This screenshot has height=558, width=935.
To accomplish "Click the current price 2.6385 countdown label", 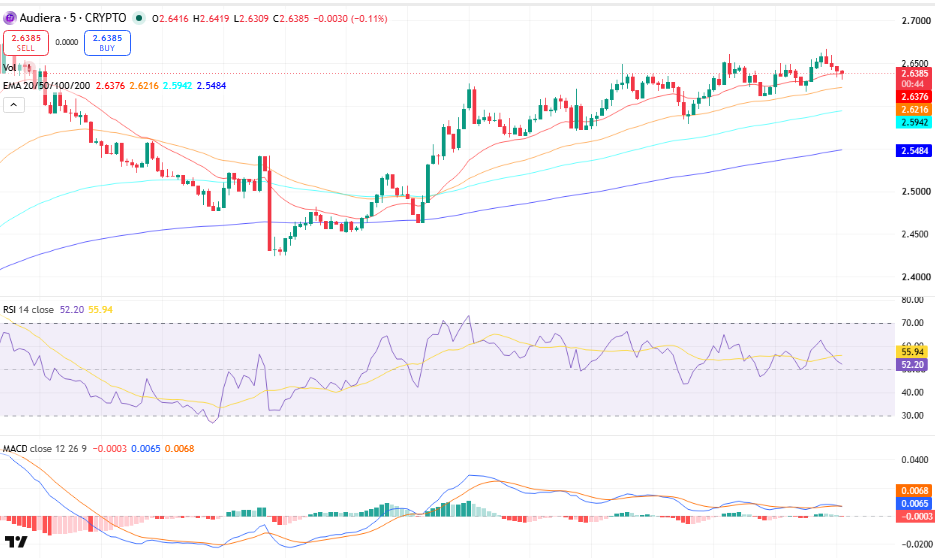I will point(914,79).
